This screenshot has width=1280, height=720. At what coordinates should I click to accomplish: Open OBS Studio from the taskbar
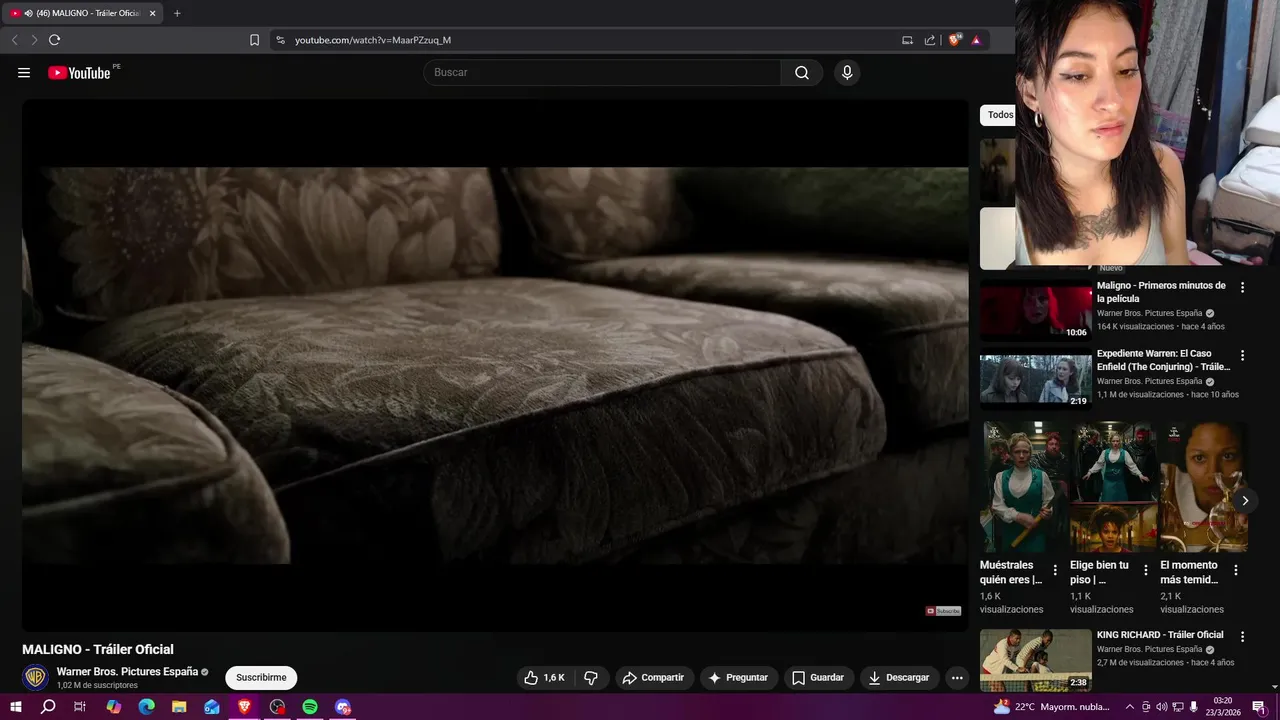pyautogui.click(x=277, y=707)
